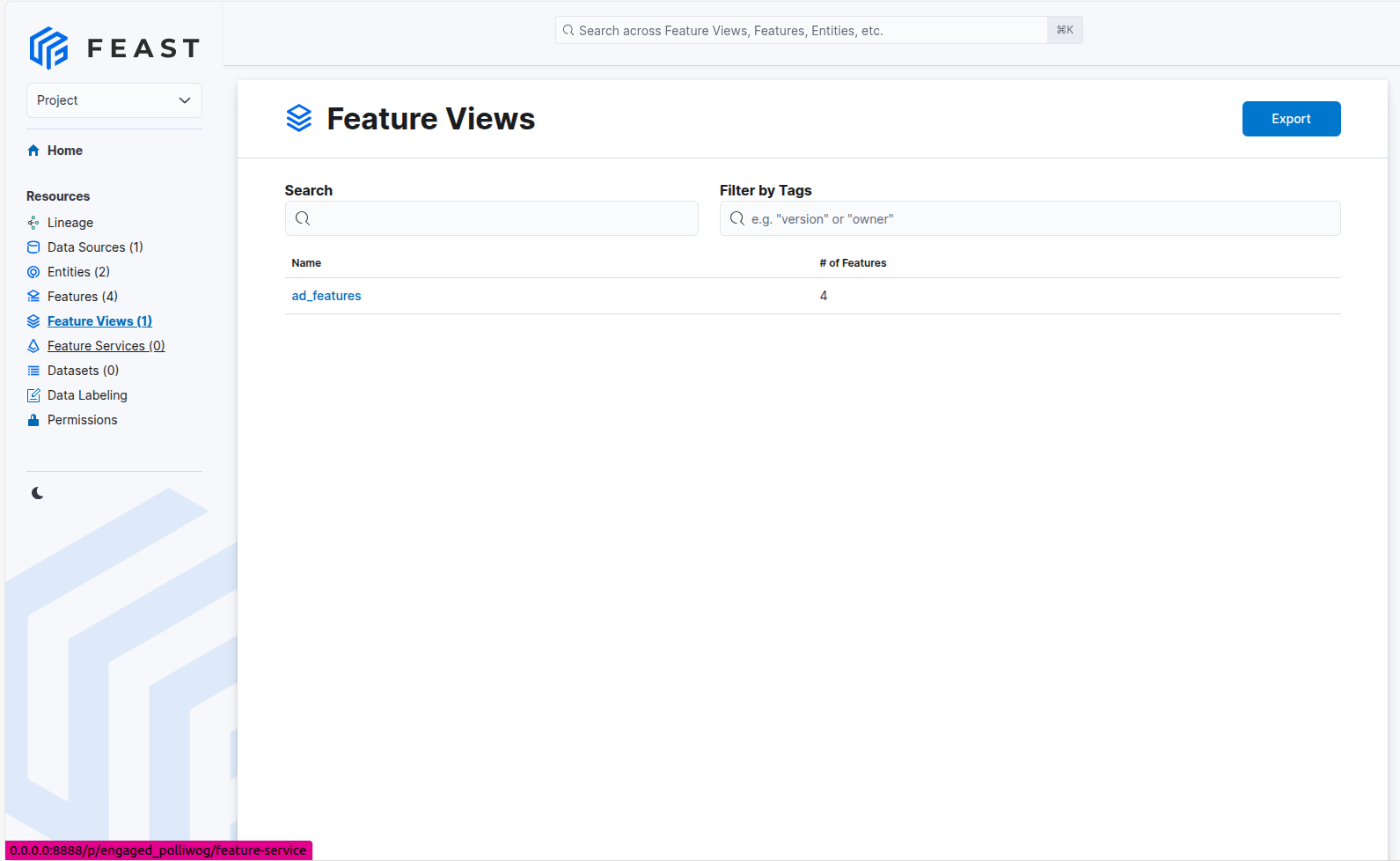Go to Home in sidebar
The image size is (1400, 861).
point(64,151)
